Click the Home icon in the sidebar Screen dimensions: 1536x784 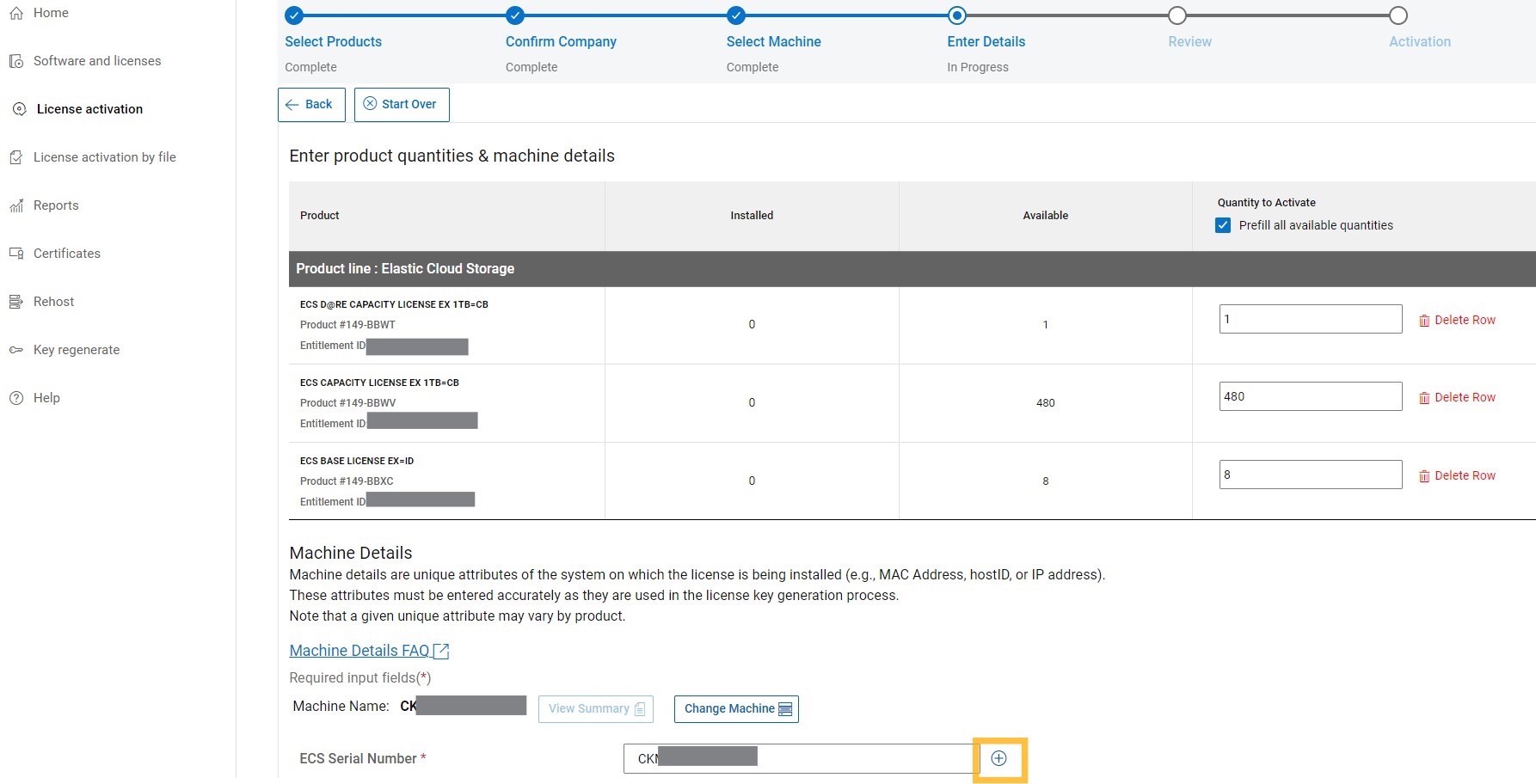17,12
